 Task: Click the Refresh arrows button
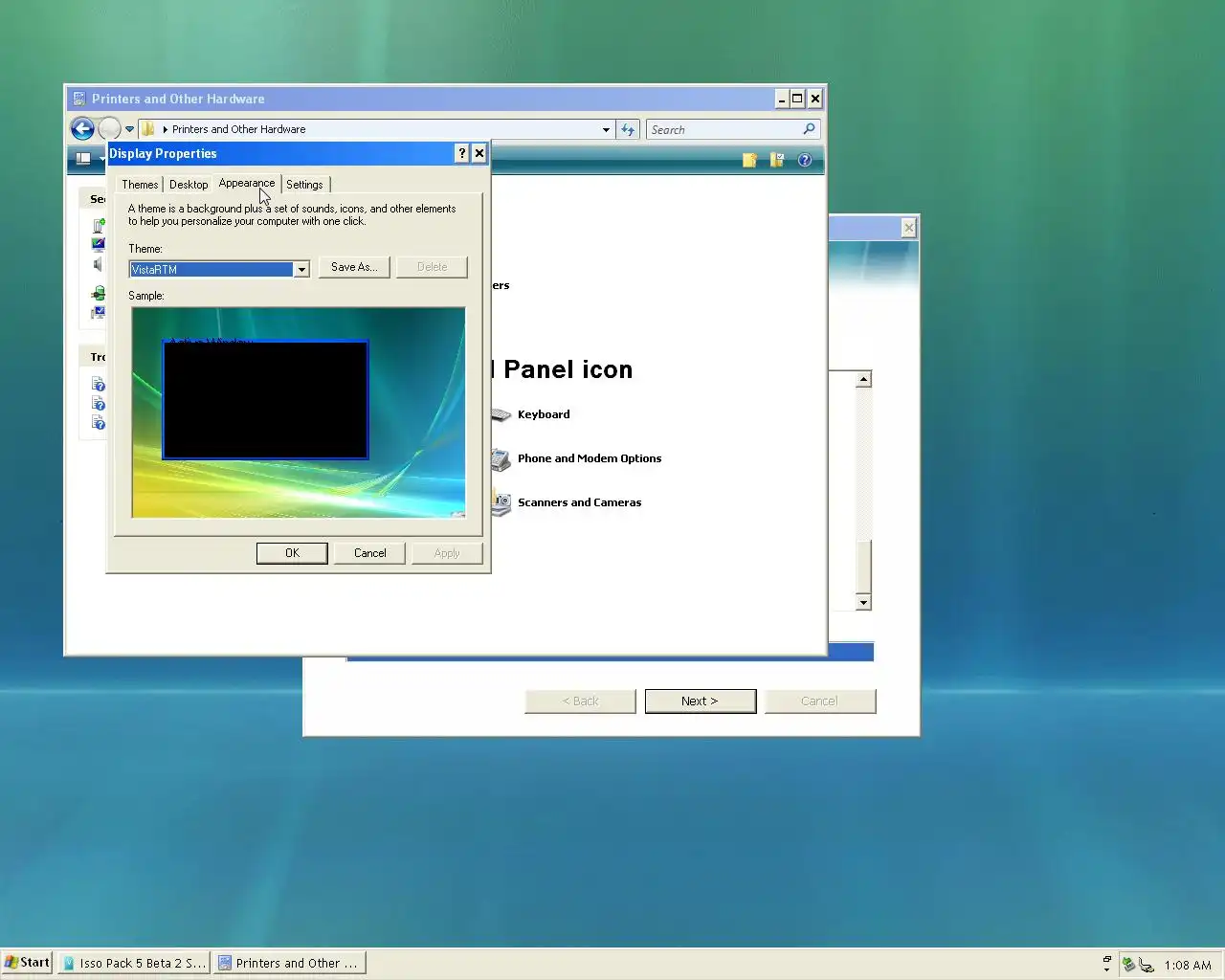(628, 129)
